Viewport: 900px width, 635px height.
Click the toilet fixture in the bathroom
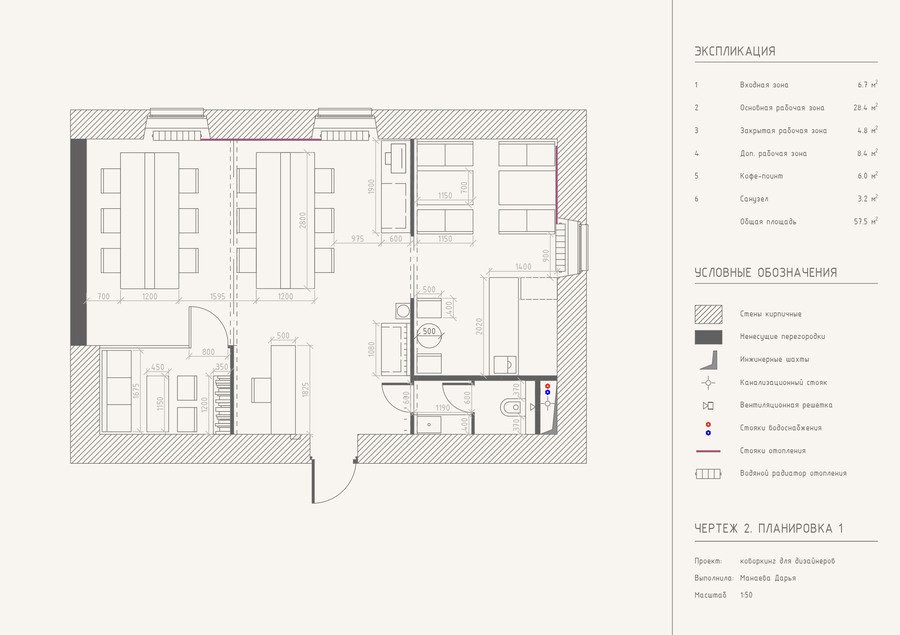[x=511, y=407]
